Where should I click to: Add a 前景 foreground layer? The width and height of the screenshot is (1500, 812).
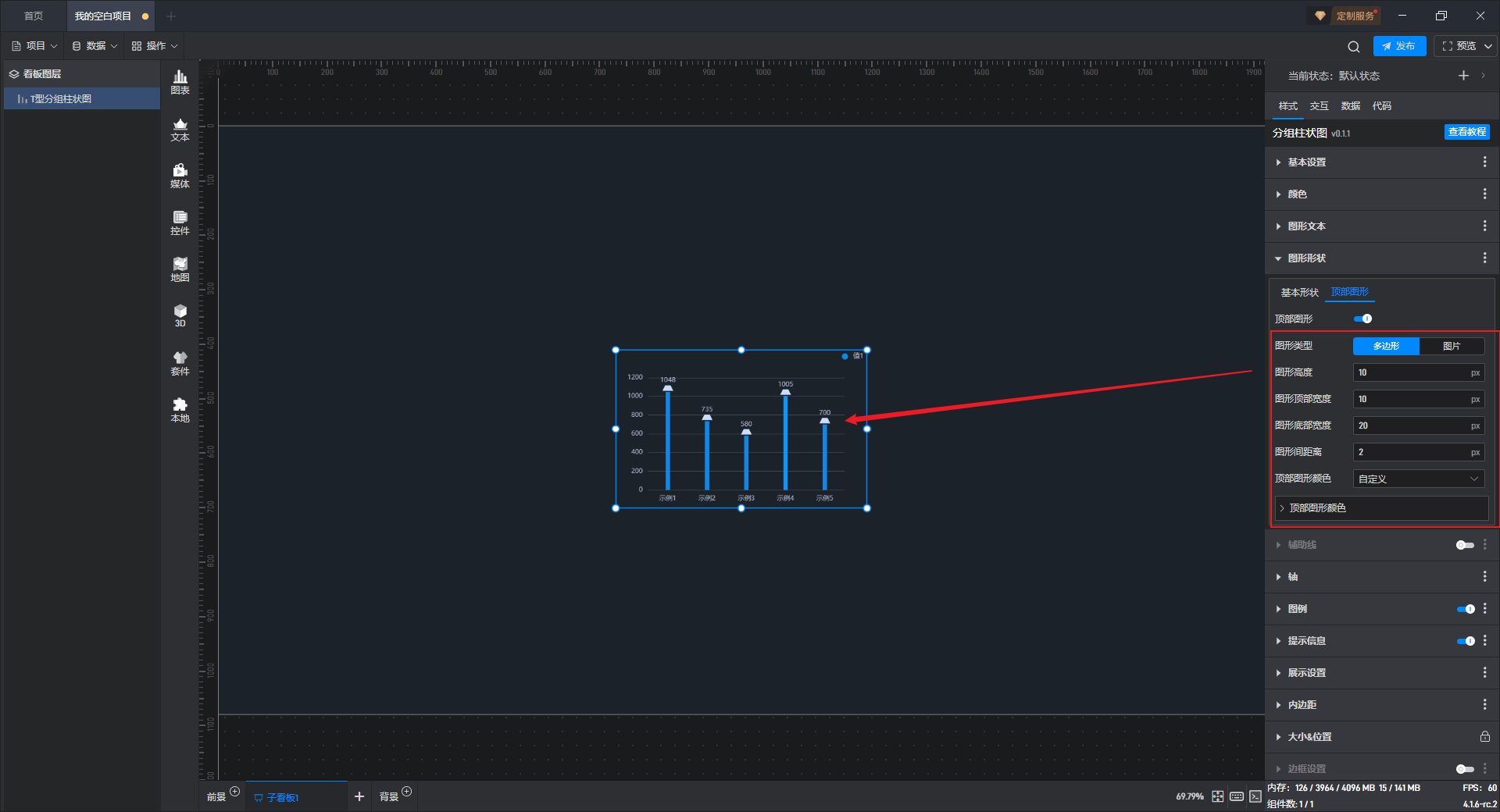(234, 792)
